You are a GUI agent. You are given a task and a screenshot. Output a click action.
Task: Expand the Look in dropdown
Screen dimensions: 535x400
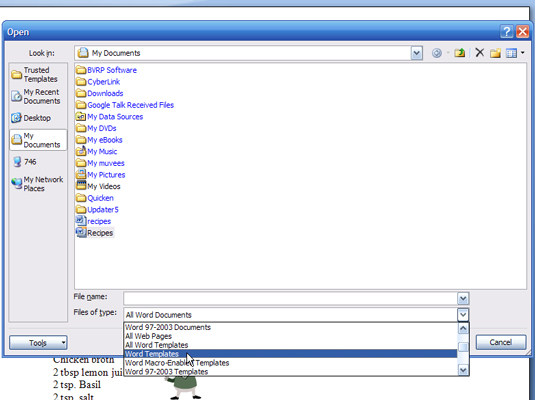pos(416,53)
